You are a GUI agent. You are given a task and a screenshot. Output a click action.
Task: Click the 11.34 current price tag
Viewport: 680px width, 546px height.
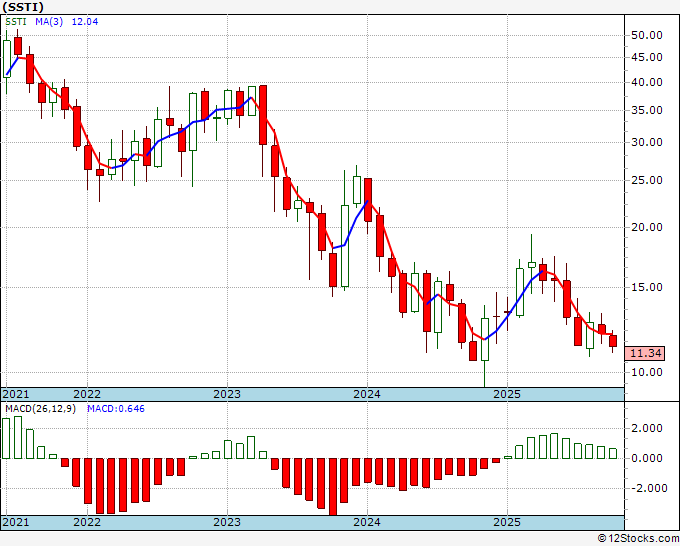[645, 353]
